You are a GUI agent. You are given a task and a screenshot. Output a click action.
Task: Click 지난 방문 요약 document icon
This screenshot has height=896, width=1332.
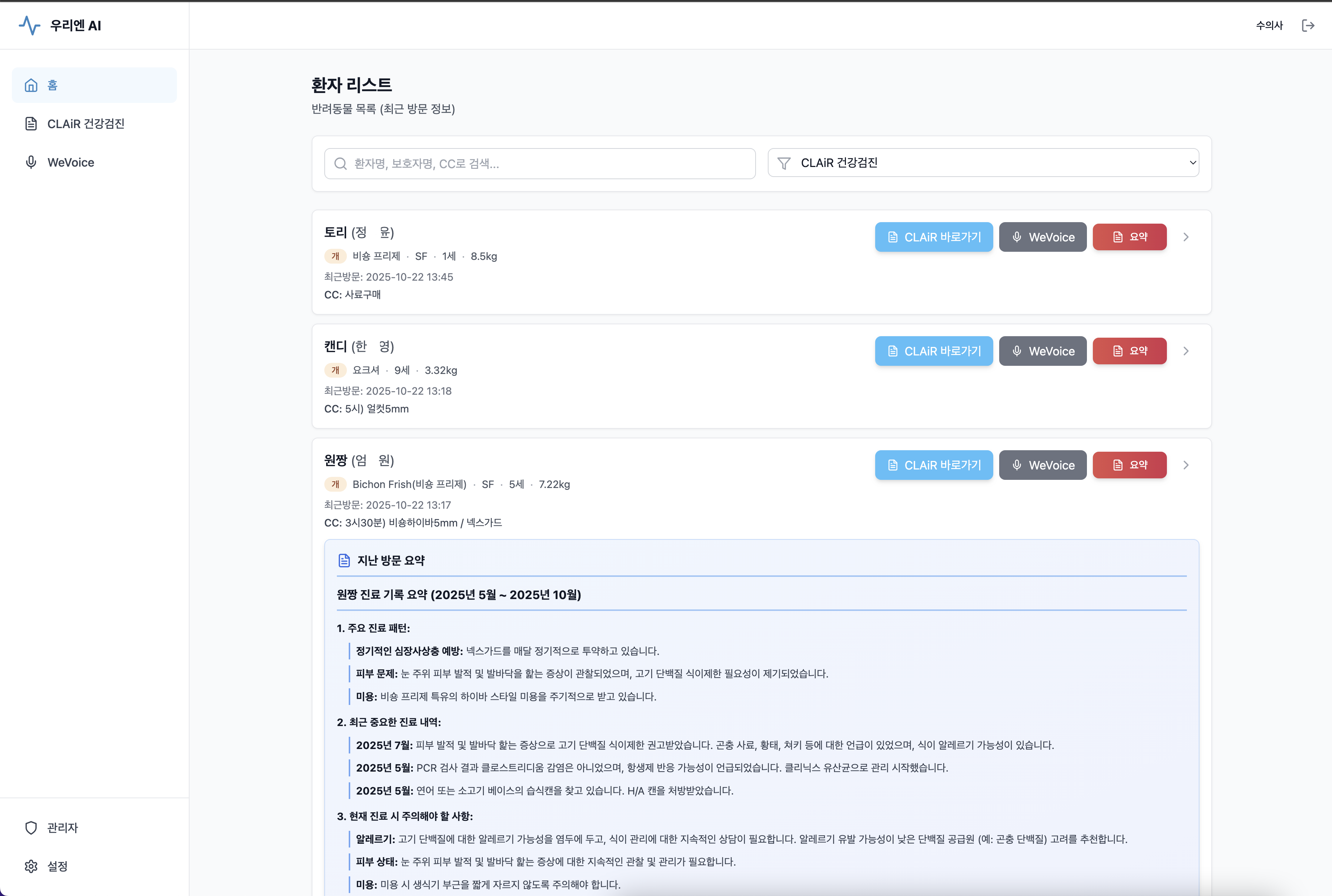coord(344,561)
